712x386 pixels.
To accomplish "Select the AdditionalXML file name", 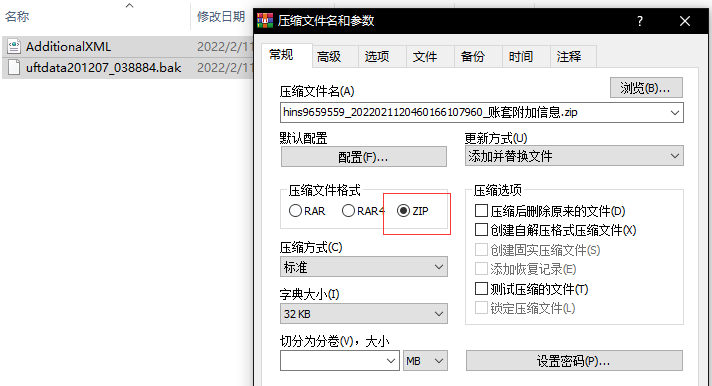I will pos(68,46).
